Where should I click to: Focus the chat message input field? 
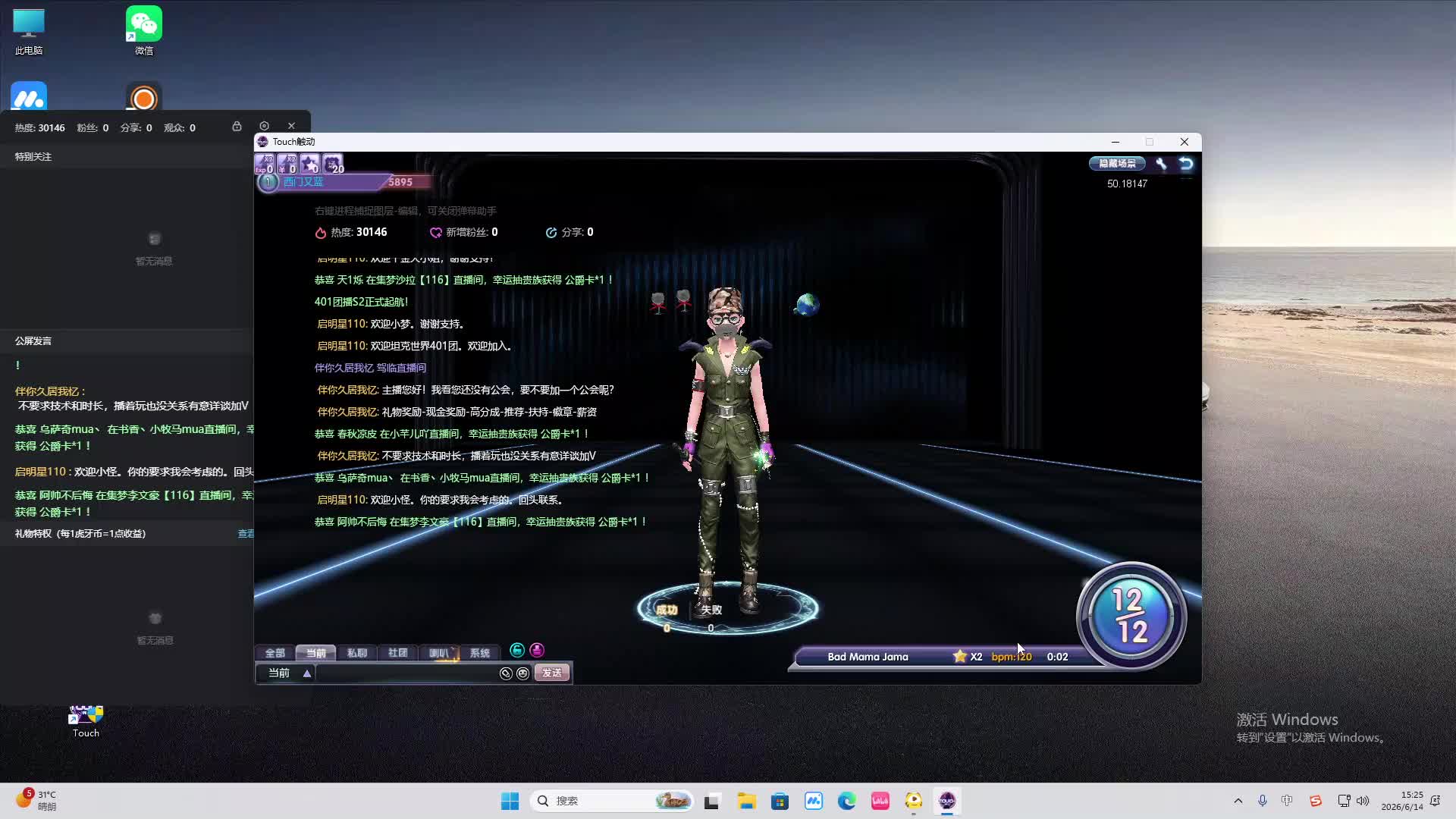(x=406, y=673)
